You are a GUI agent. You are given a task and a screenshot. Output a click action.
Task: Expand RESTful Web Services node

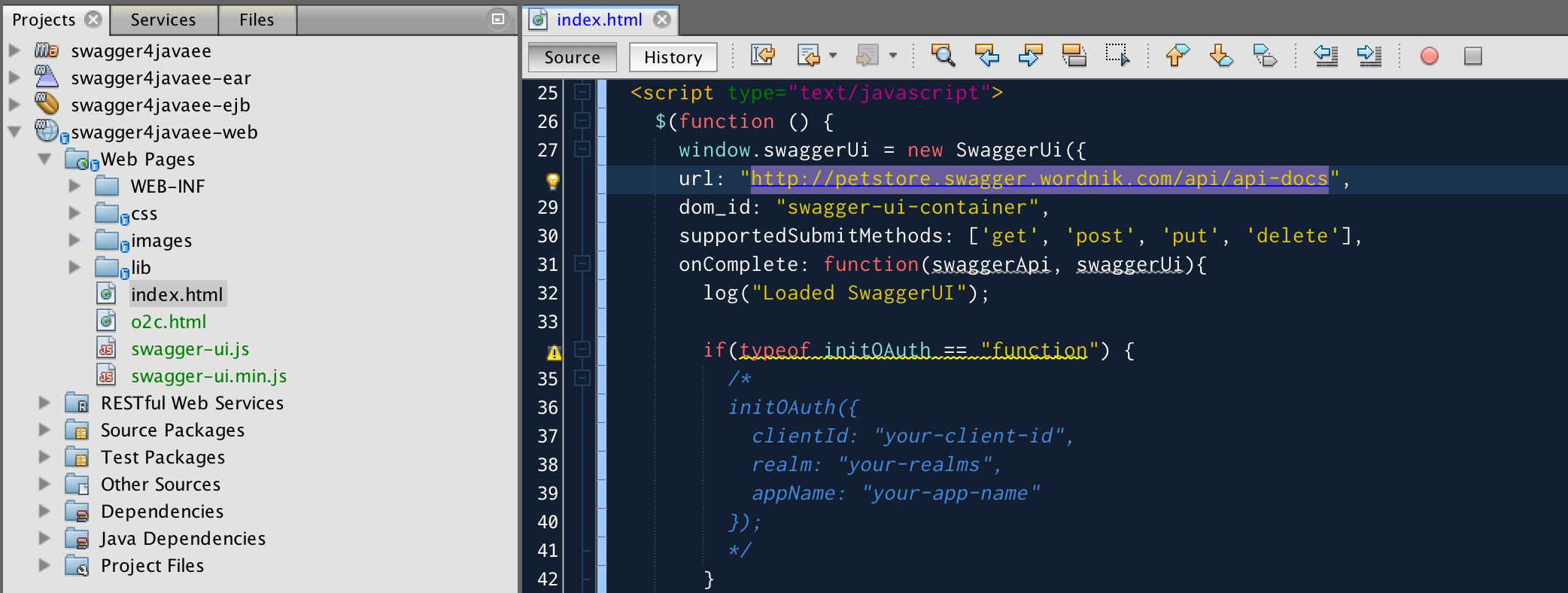point(44,403)
